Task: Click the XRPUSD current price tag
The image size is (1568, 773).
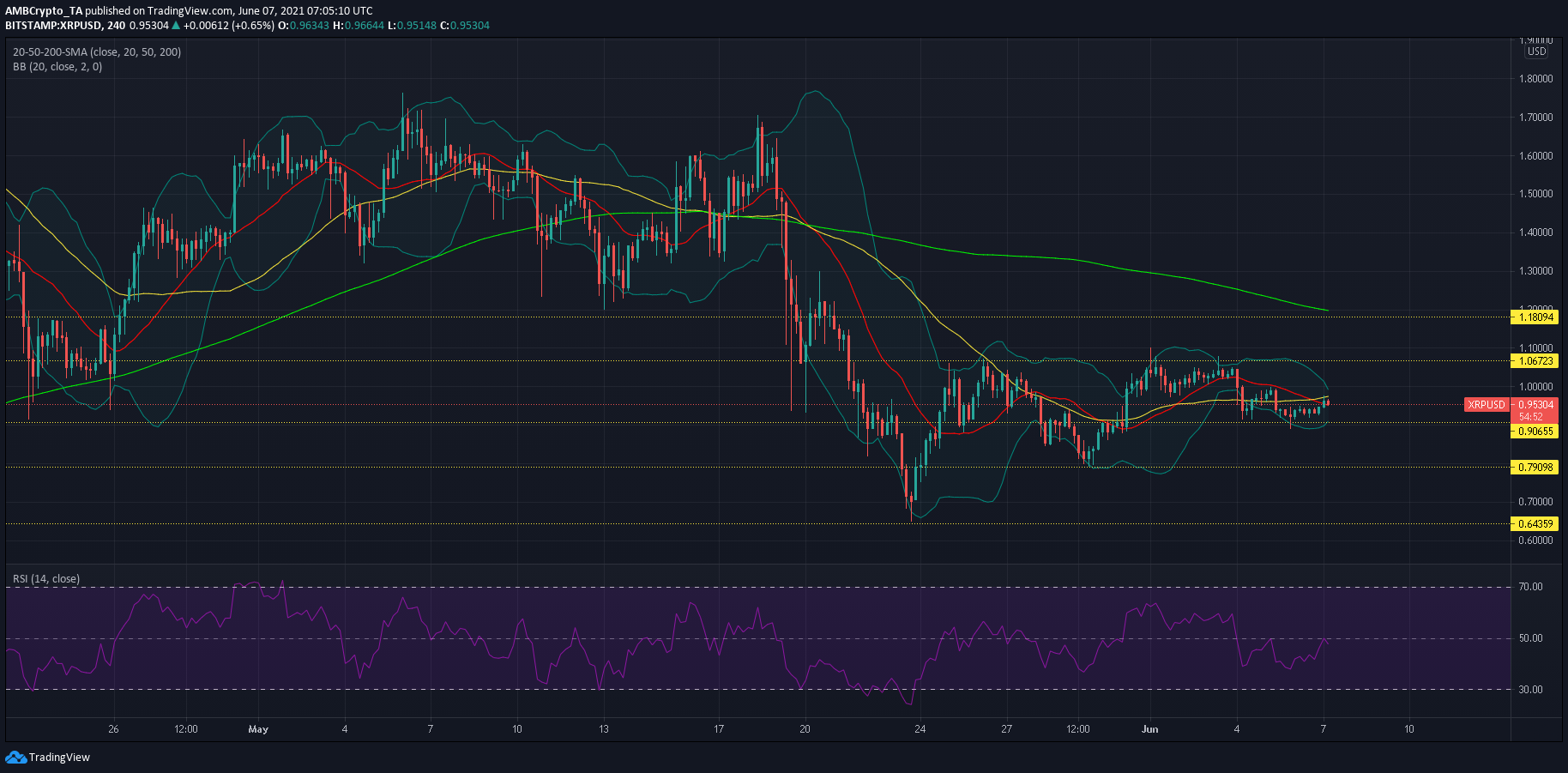Action: point(1487,404)
